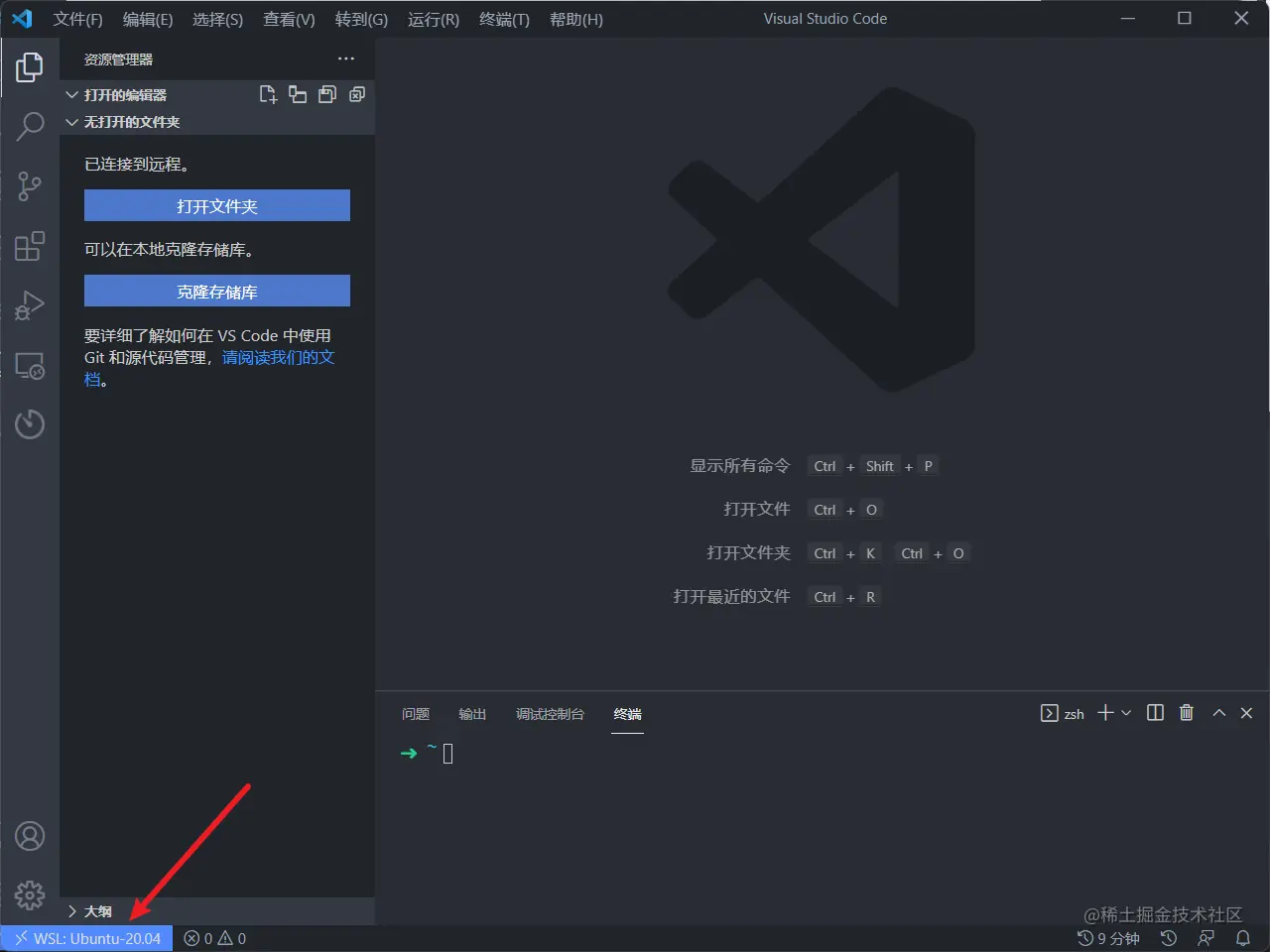Click the 已连接到远程。 text
Viewport: 1270px width, 952px height.
click(137, 165)
